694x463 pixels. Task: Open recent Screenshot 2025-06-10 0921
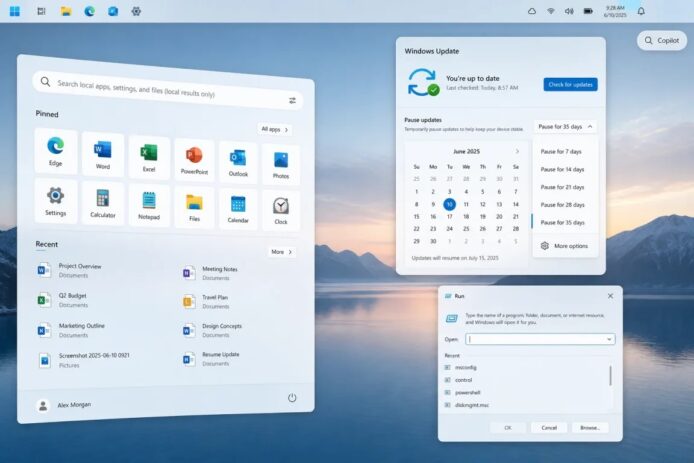pyautogui.click(x=84, y=360)
